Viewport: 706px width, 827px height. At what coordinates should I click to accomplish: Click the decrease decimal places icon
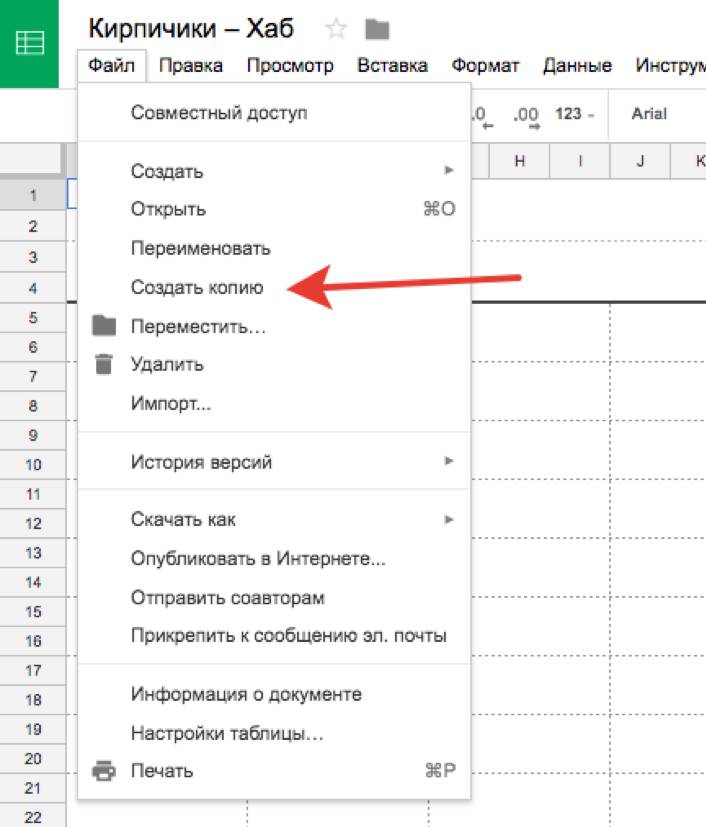(484, 115)
